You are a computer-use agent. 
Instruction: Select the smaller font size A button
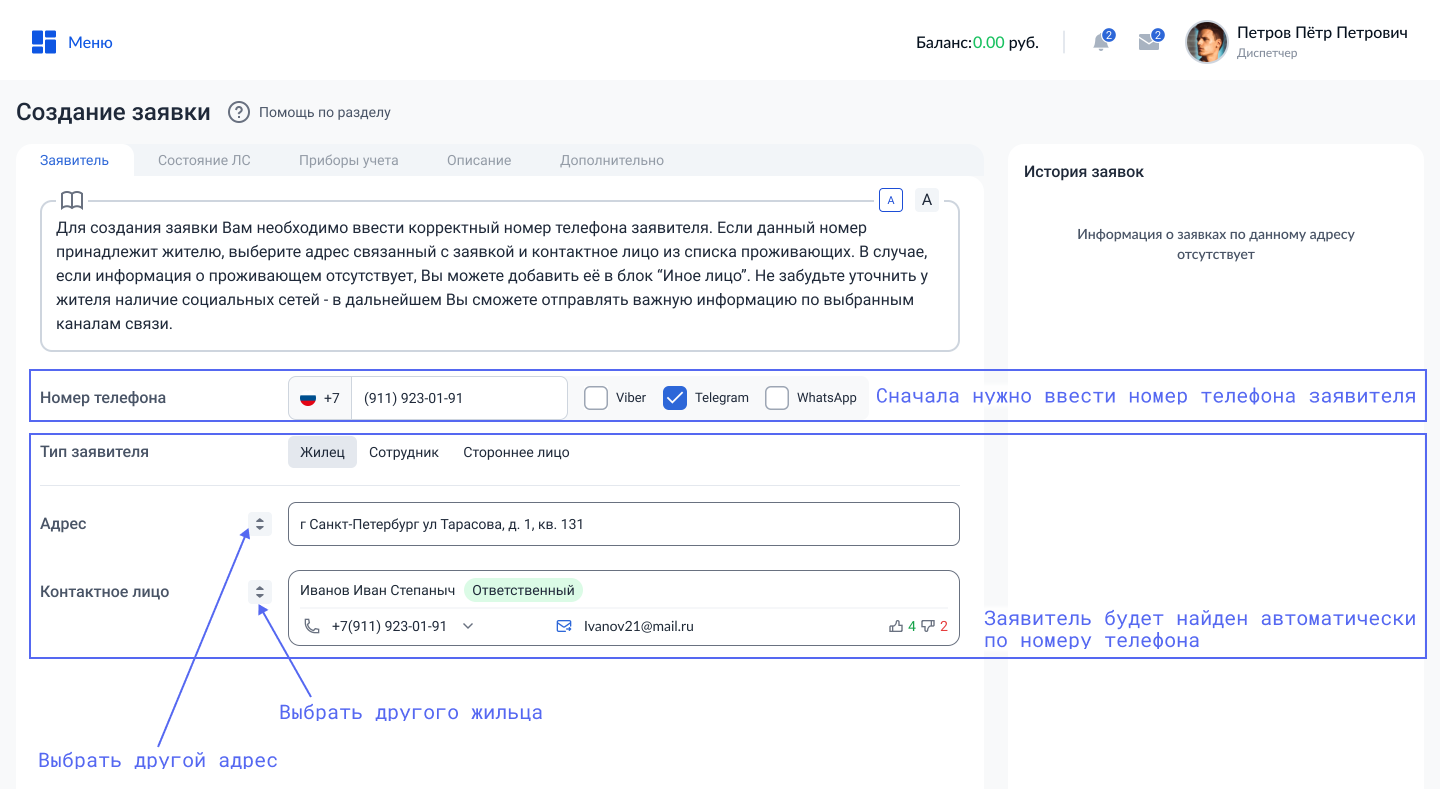pyautogui.click(x=891, y=200)
